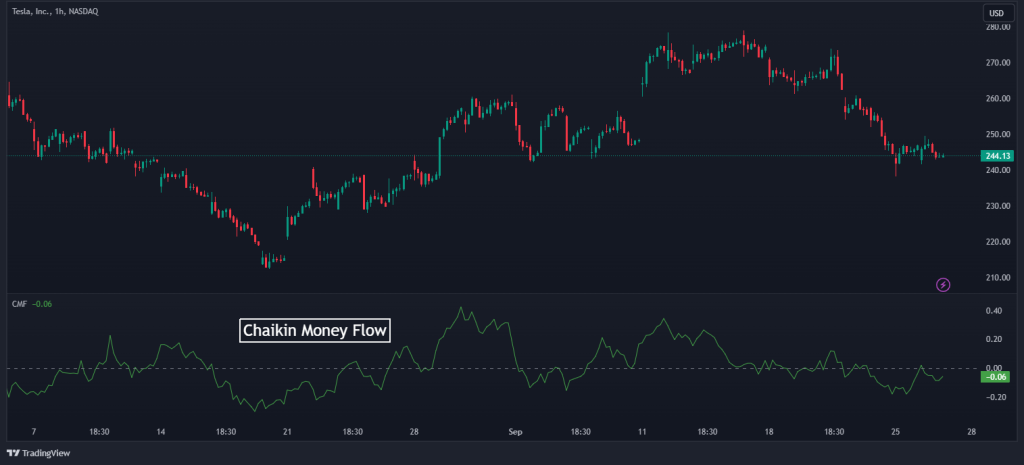Click the 14 date on time axis
This screenshot has width=1024, height=465.
point(161,432)
